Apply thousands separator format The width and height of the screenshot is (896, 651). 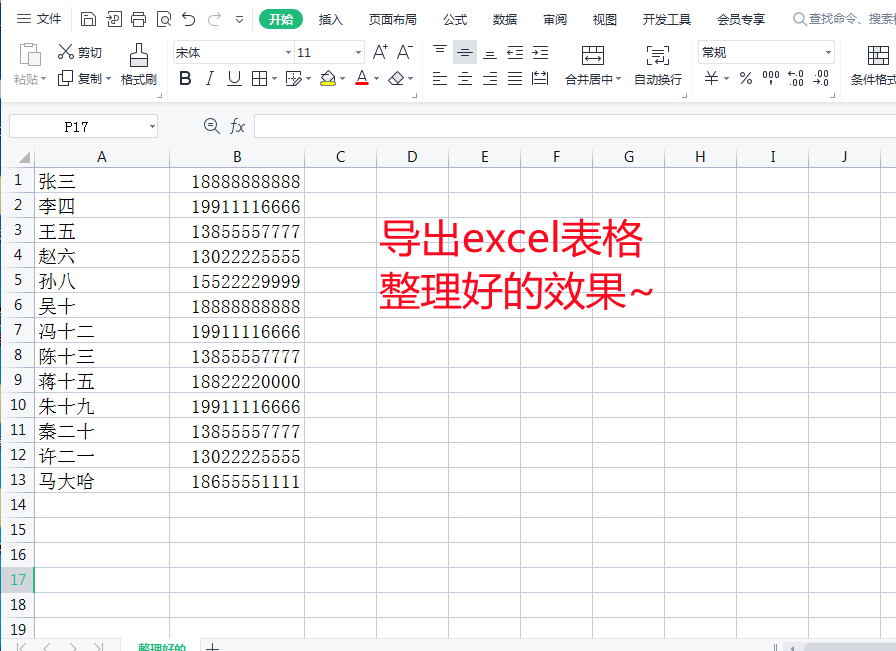click(x=771, y=78)
